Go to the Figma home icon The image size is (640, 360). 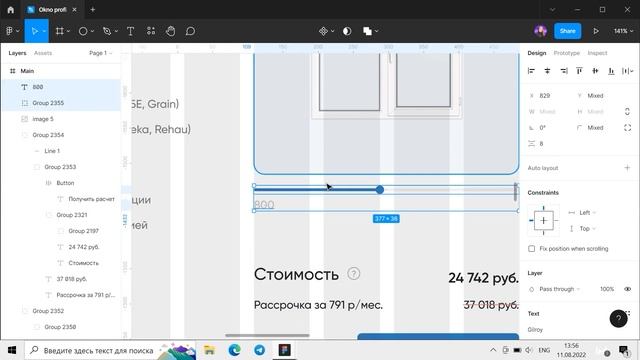coord(11,9)
